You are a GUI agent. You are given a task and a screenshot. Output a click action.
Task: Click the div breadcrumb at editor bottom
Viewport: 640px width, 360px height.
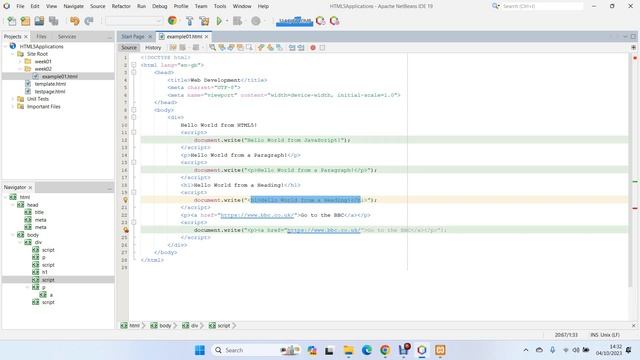(x=191, y=326)
